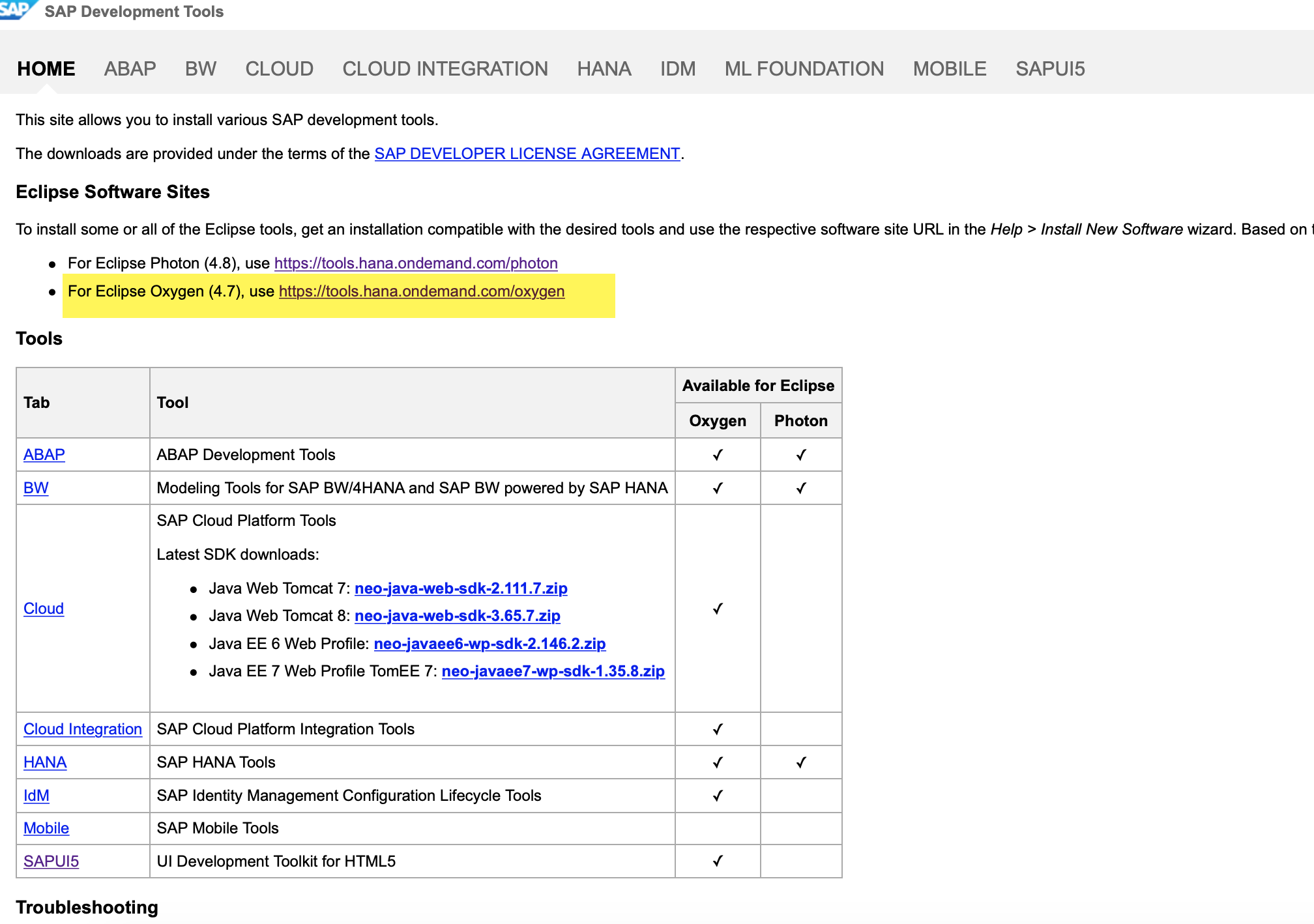Click the 'Latest SDK downloads:' text
The image size is (1314, 924).
238,555
